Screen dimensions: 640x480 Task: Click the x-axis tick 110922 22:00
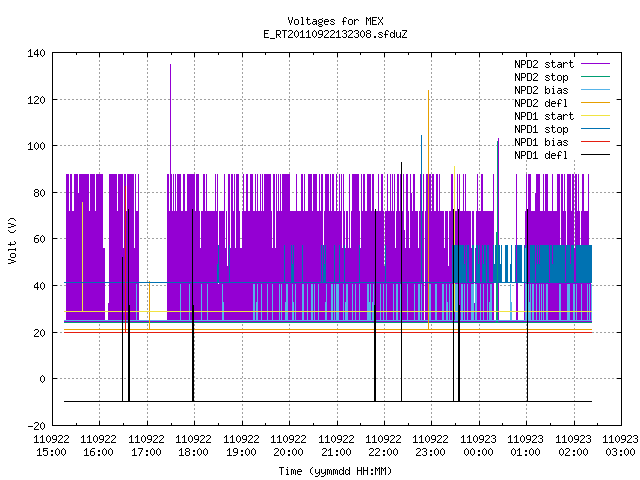383,446
